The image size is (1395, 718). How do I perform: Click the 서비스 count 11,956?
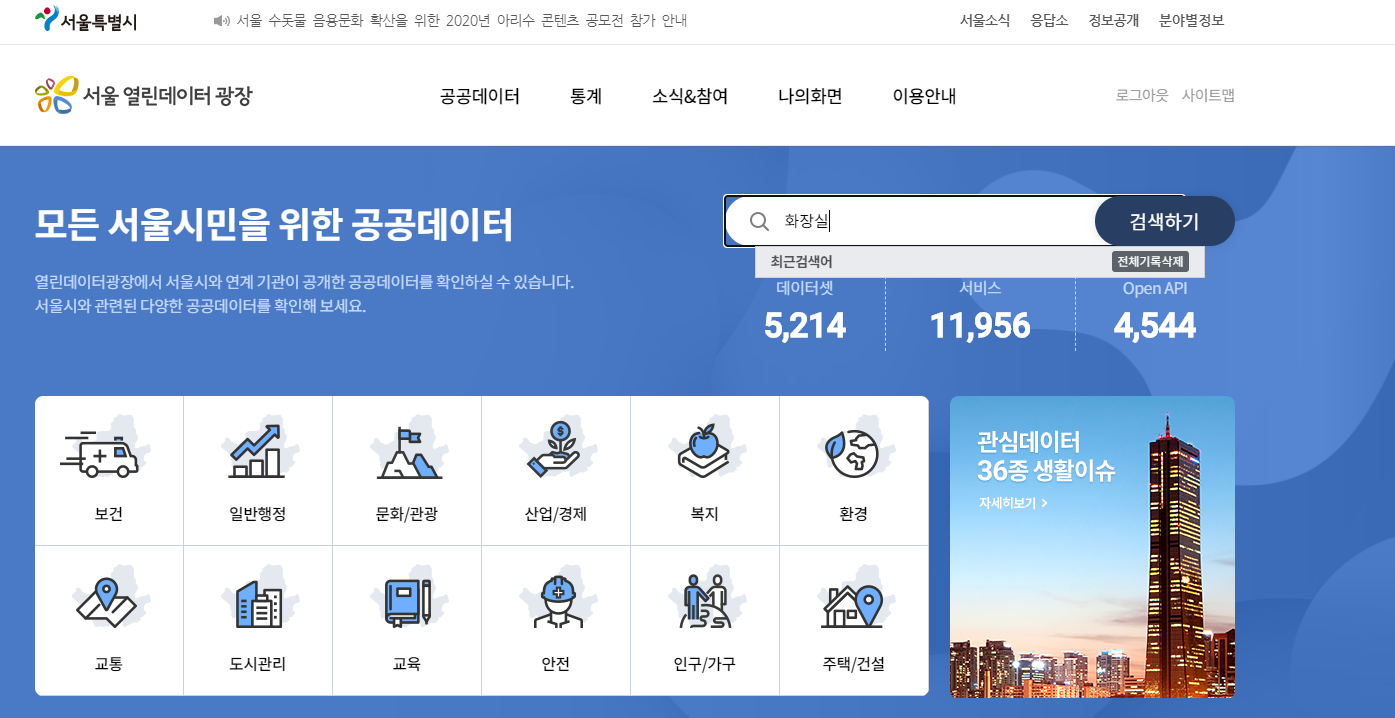tap(980, 325)
